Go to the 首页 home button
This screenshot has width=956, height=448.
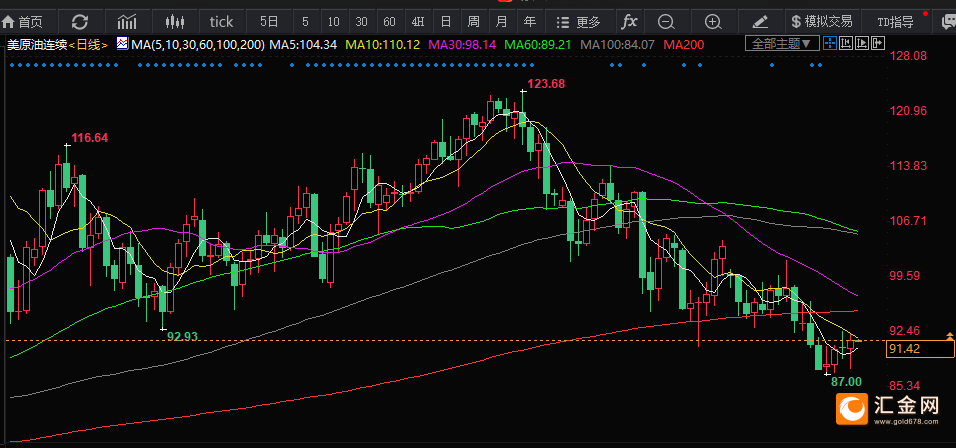click(x=22, y=22)
